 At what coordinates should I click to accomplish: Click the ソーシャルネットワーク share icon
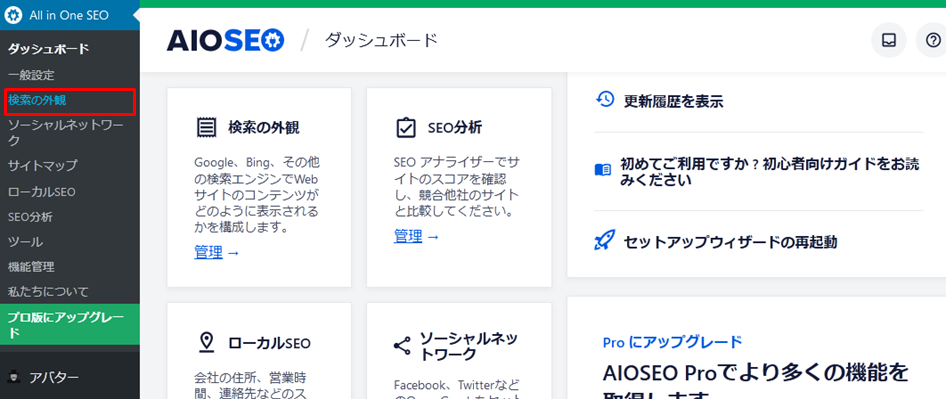pos(402,345)
